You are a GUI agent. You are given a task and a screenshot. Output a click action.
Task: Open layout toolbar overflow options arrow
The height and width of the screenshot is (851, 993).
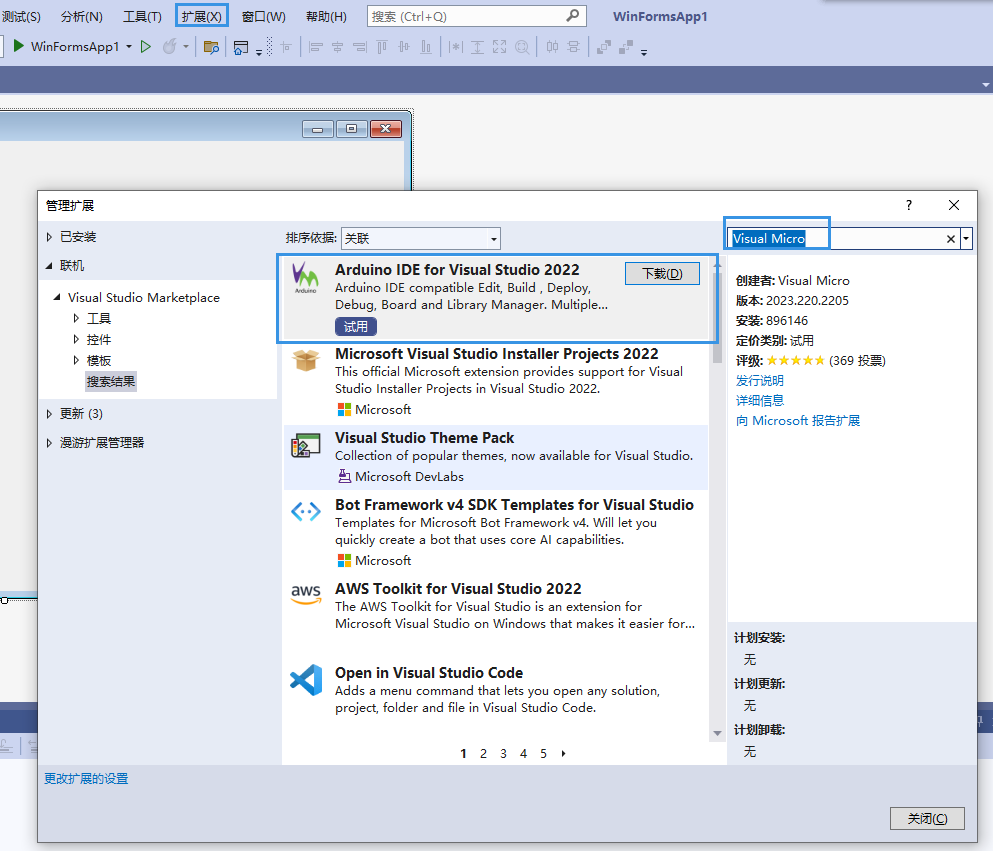pyautogui.click(x=644, y=53)
